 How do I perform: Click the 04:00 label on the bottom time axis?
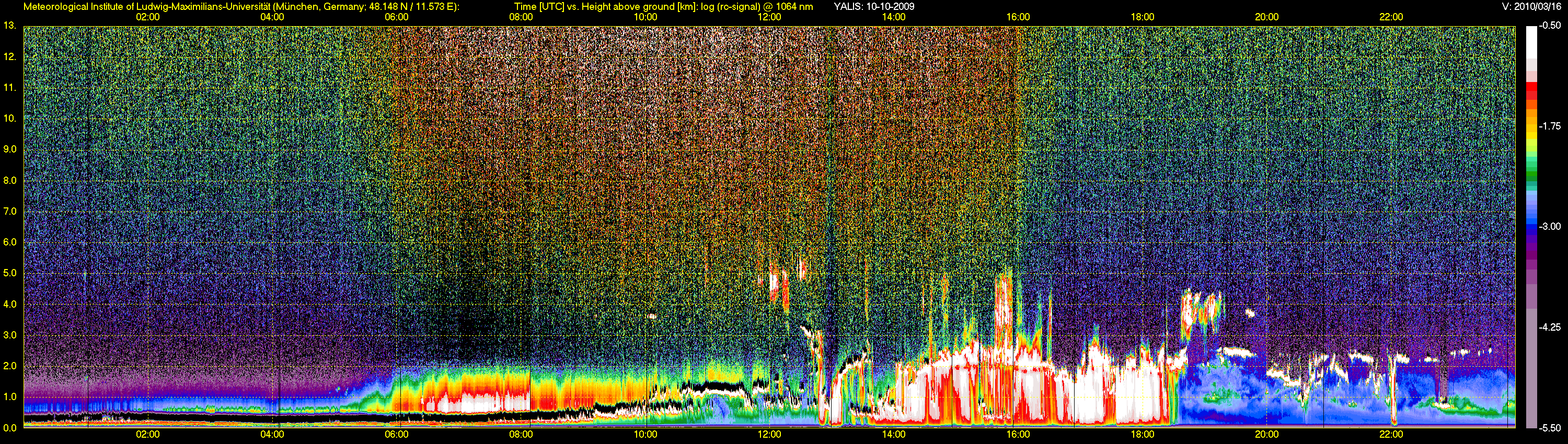tap(272, 435)
